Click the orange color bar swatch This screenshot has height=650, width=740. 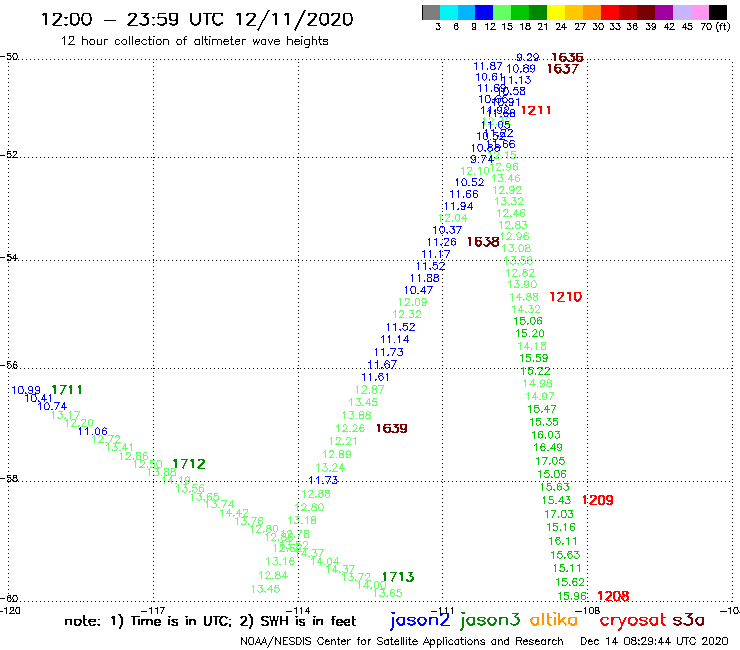(592, 12)
